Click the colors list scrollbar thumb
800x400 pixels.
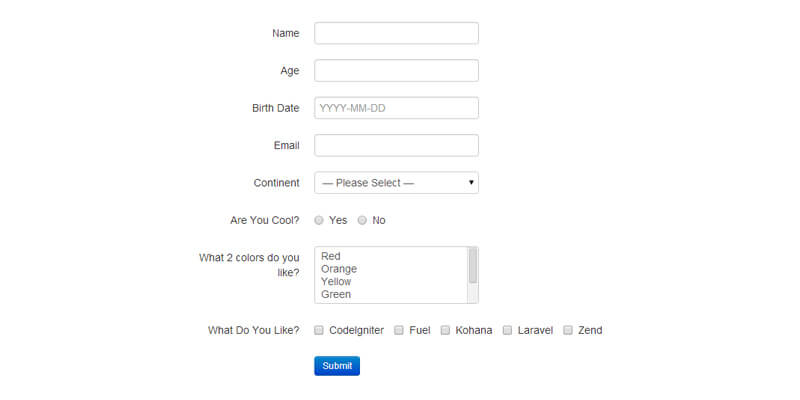point(473,265)
